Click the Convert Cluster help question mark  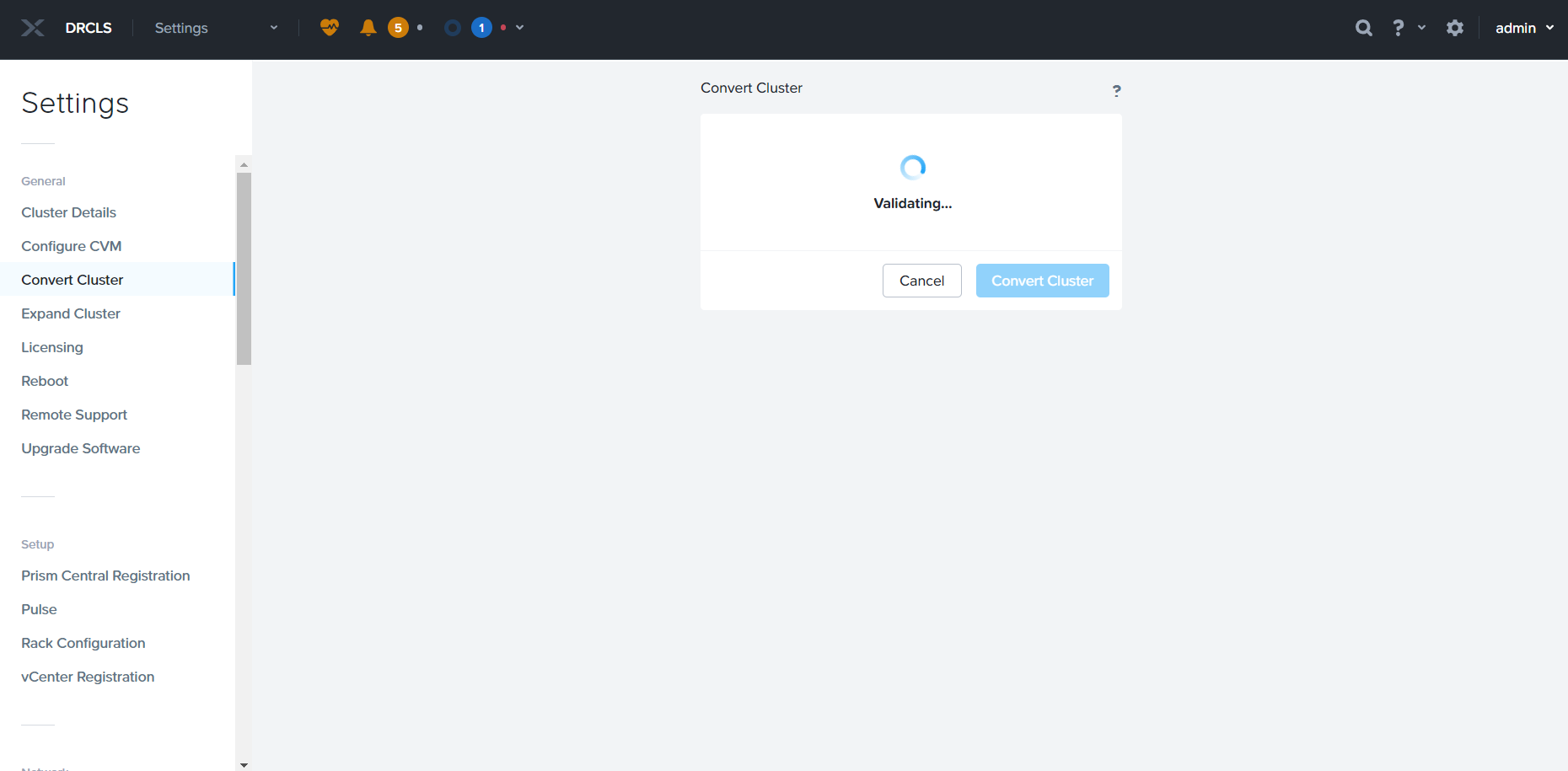[x=1116, y=91]
